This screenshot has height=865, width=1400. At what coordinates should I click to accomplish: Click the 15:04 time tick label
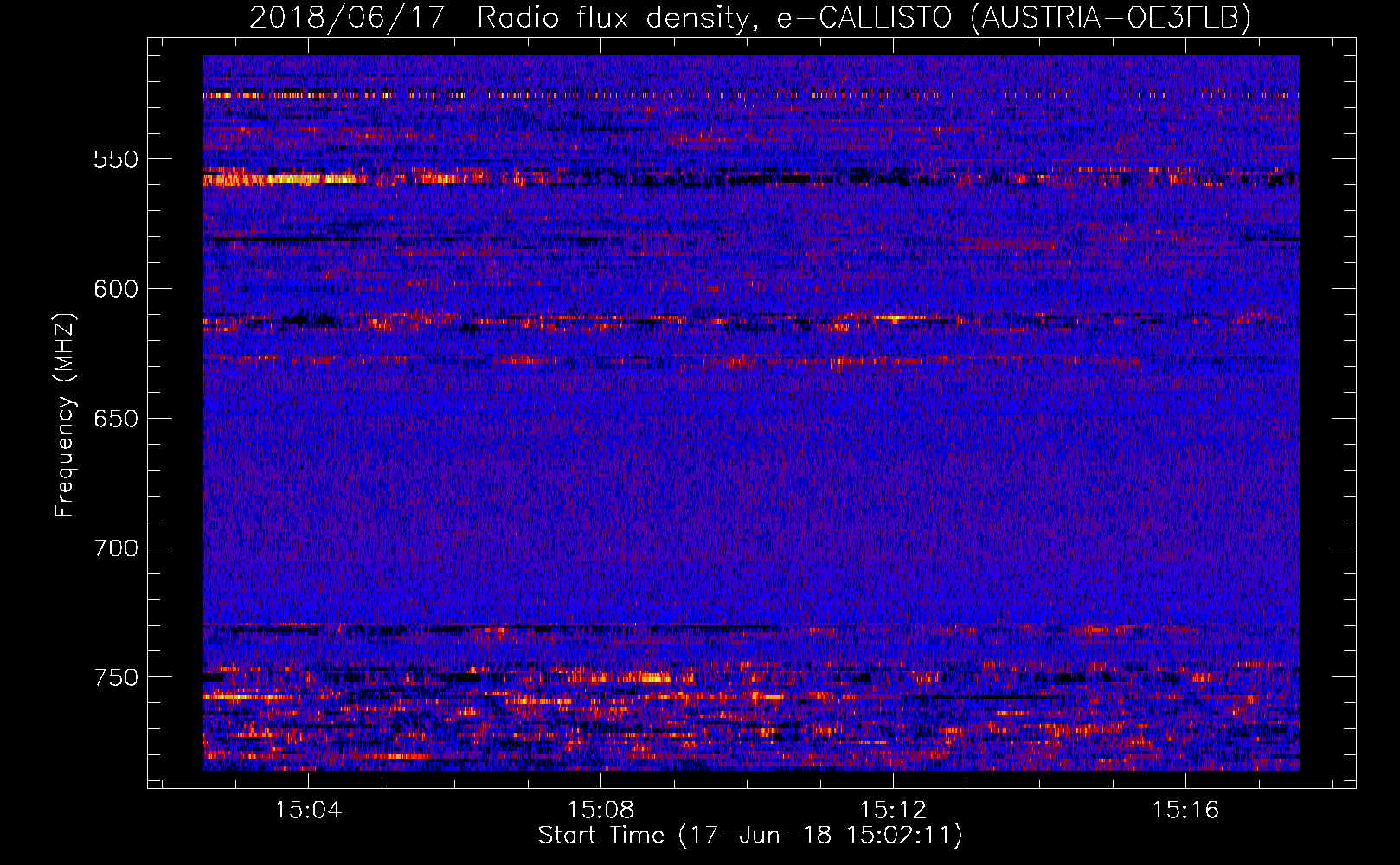coord(309,810)
